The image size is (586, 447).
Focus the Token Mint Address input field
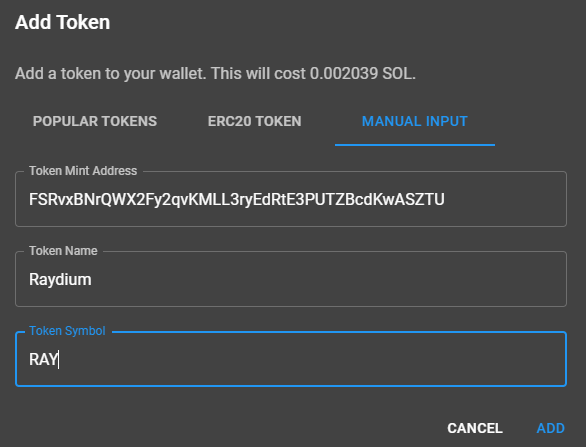point(291,199)
